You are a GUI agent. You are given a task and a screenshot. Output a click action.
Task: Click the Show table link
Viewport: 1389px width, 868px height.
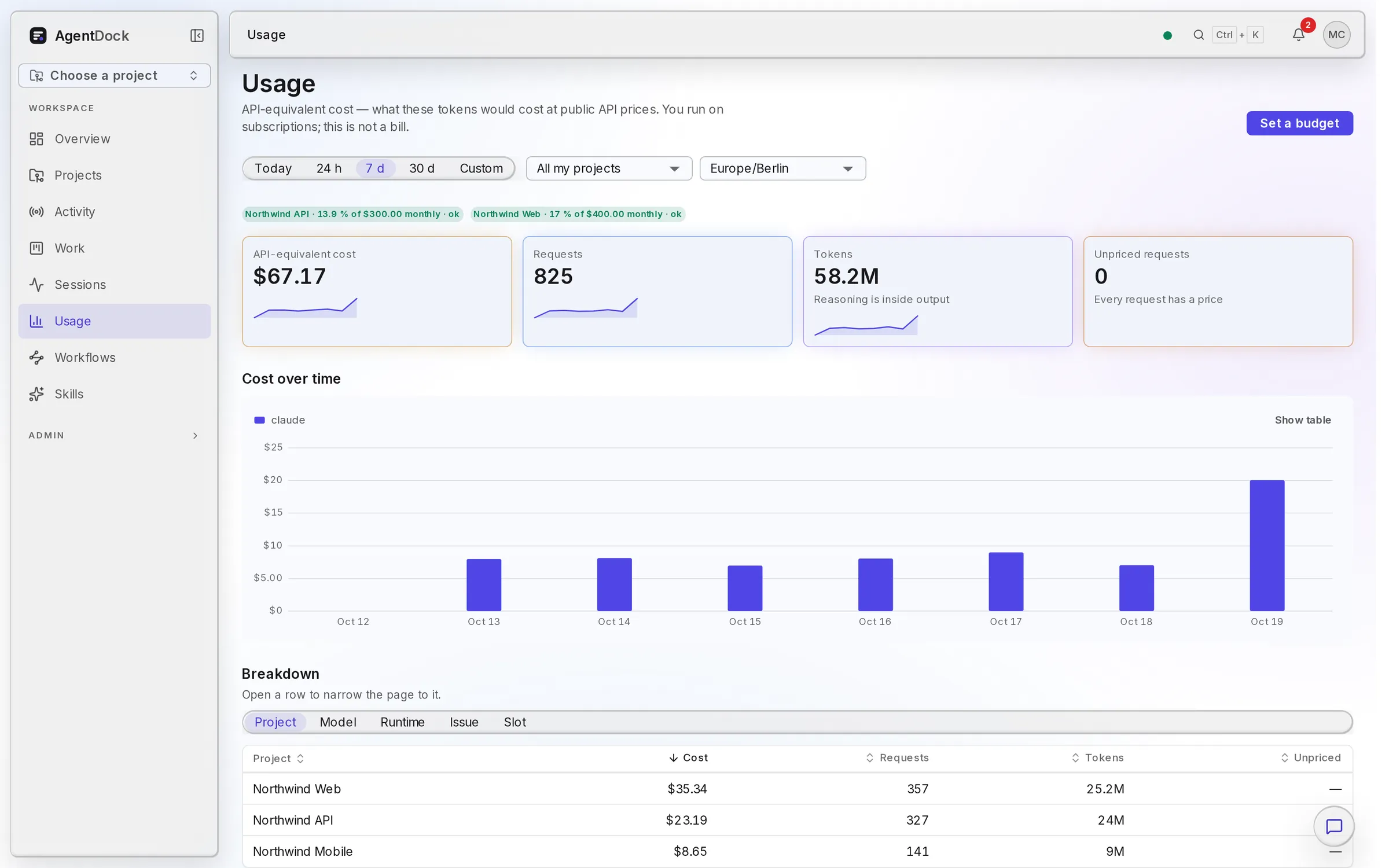(x=1303, y=420)
